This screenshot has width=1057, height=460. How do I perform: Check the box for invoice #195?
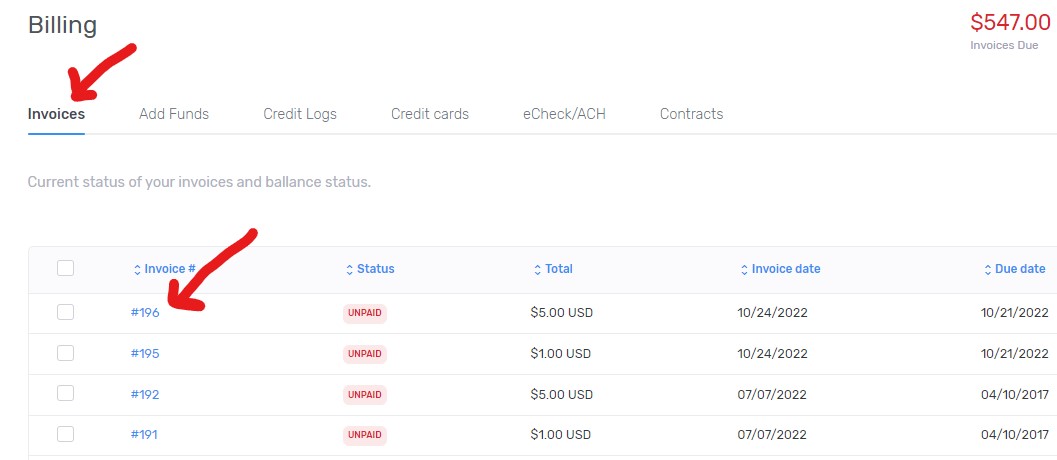65,353
